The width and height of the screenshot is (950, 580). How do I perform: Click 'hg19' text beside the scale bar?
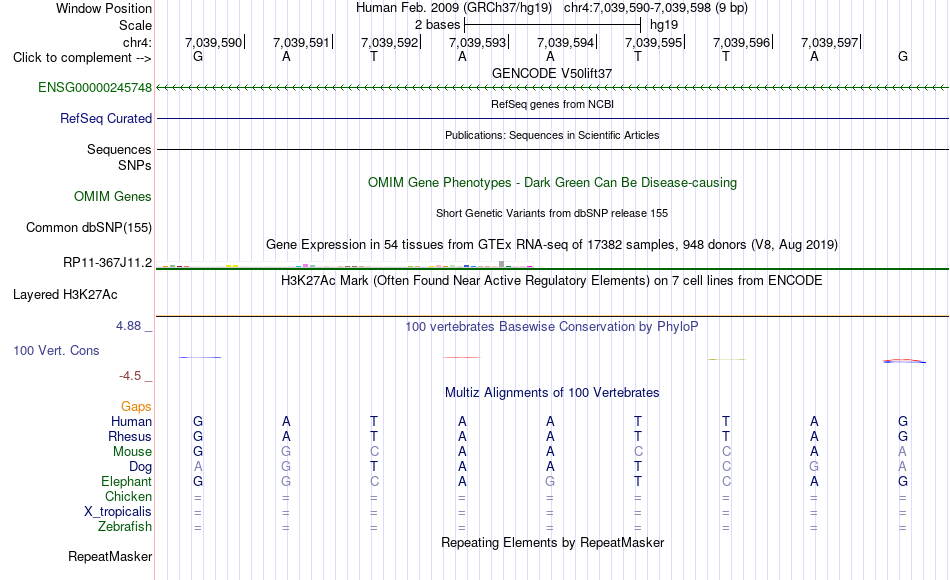click(x=663, y=25)
